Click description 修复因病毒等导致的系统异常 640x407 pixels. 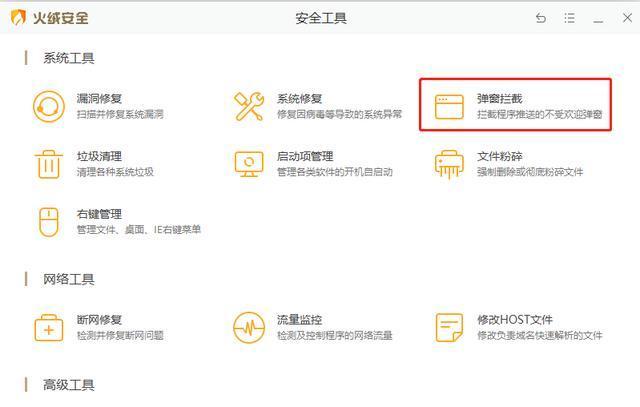tap(339, 114)
